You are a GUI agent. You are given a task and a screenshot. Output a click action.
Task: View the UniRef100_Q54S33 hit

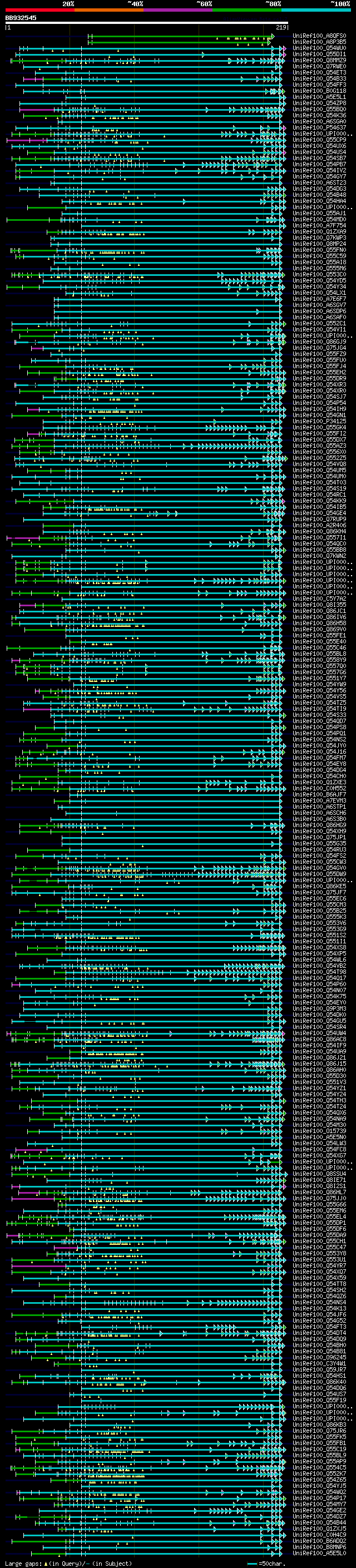click(x=319, y=715)
